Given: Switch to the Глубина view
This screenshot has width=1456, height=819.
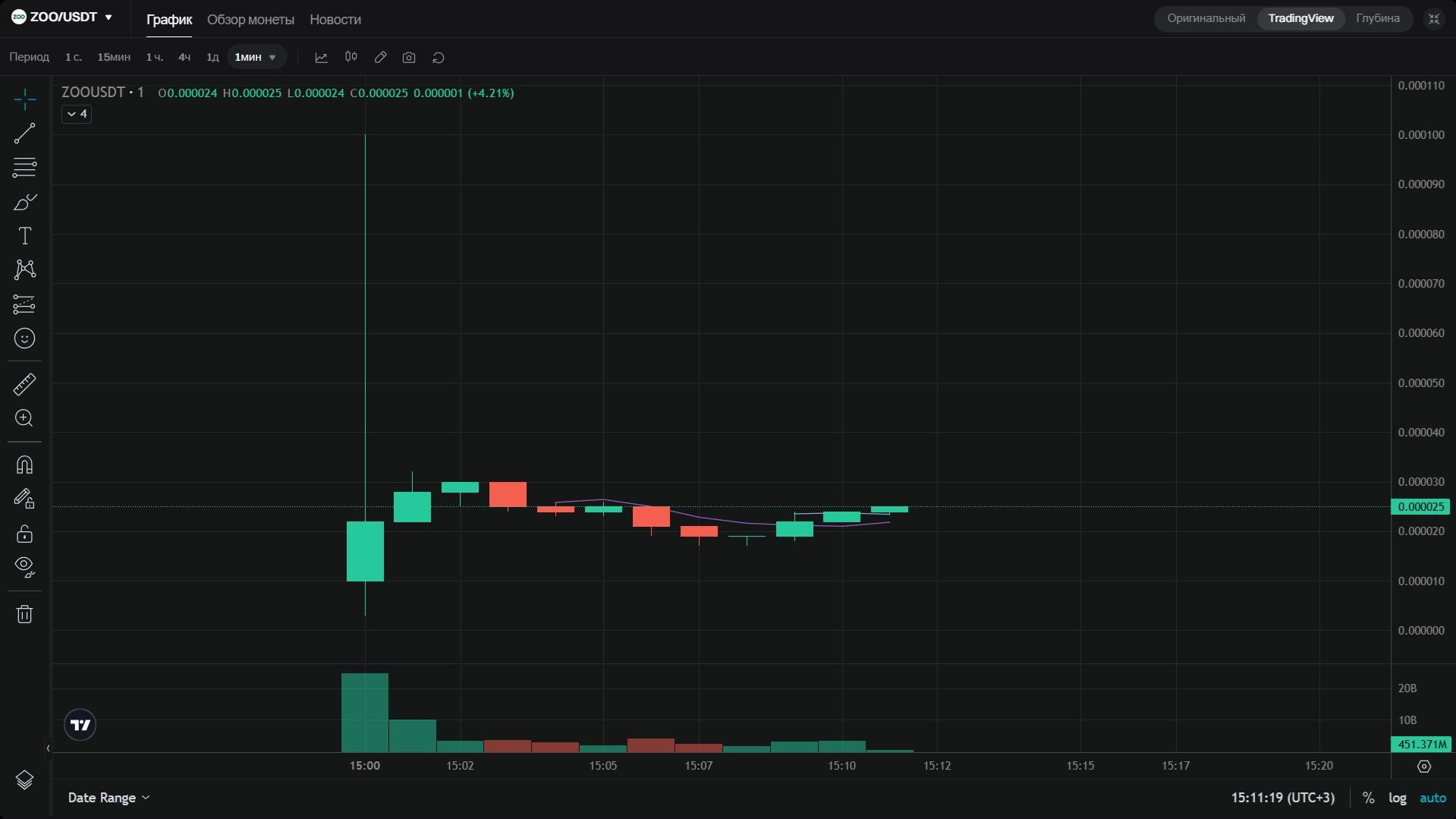Looking at the screenshot, I should (x=1378, y=18).
